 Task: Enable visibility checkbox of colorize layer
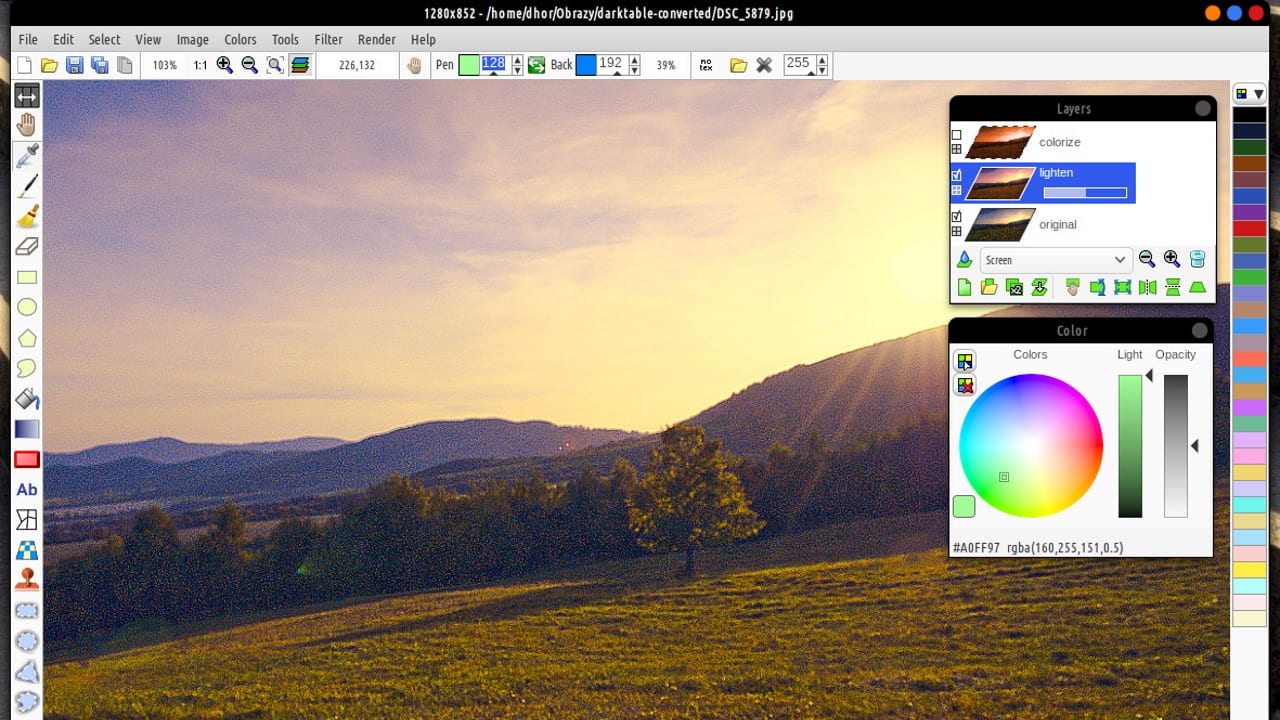coord(956,134)
